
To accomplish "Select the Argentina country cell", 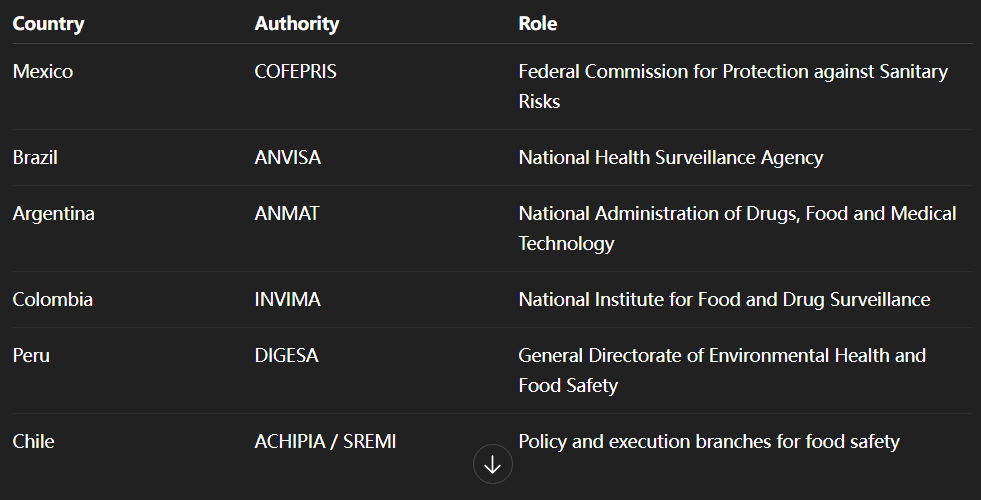I will tap(54, 214).
